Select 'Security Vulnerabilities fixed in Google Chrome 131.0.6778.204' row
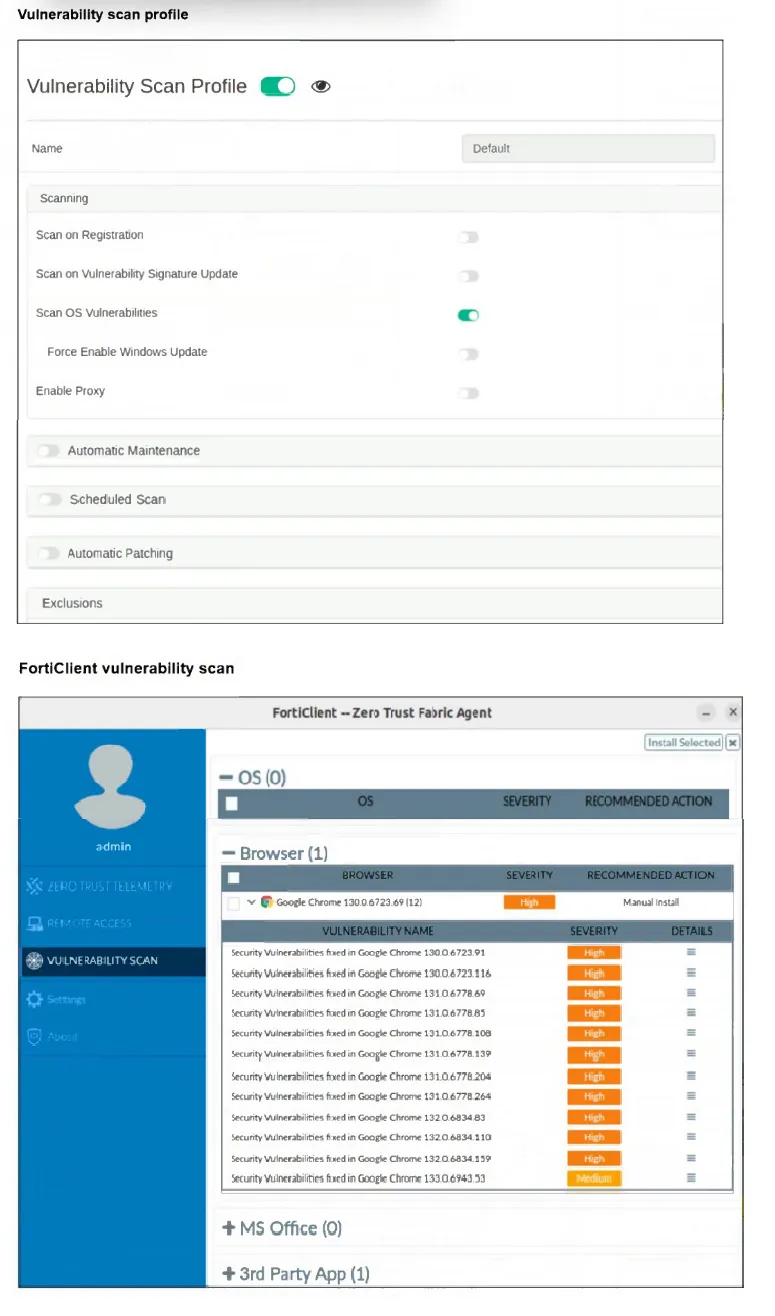This screenshot has width=775, height=1316. [476, 1076]
